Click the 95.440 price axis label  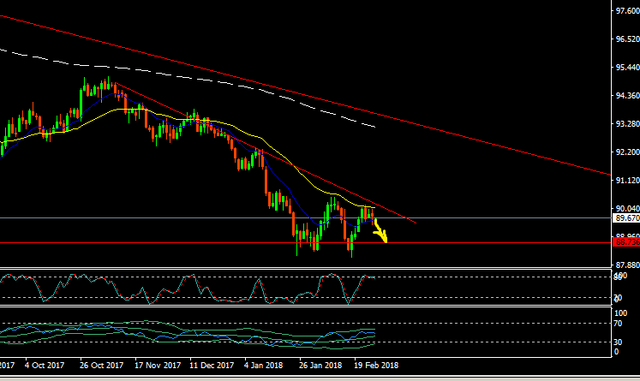tap(628, 67)
